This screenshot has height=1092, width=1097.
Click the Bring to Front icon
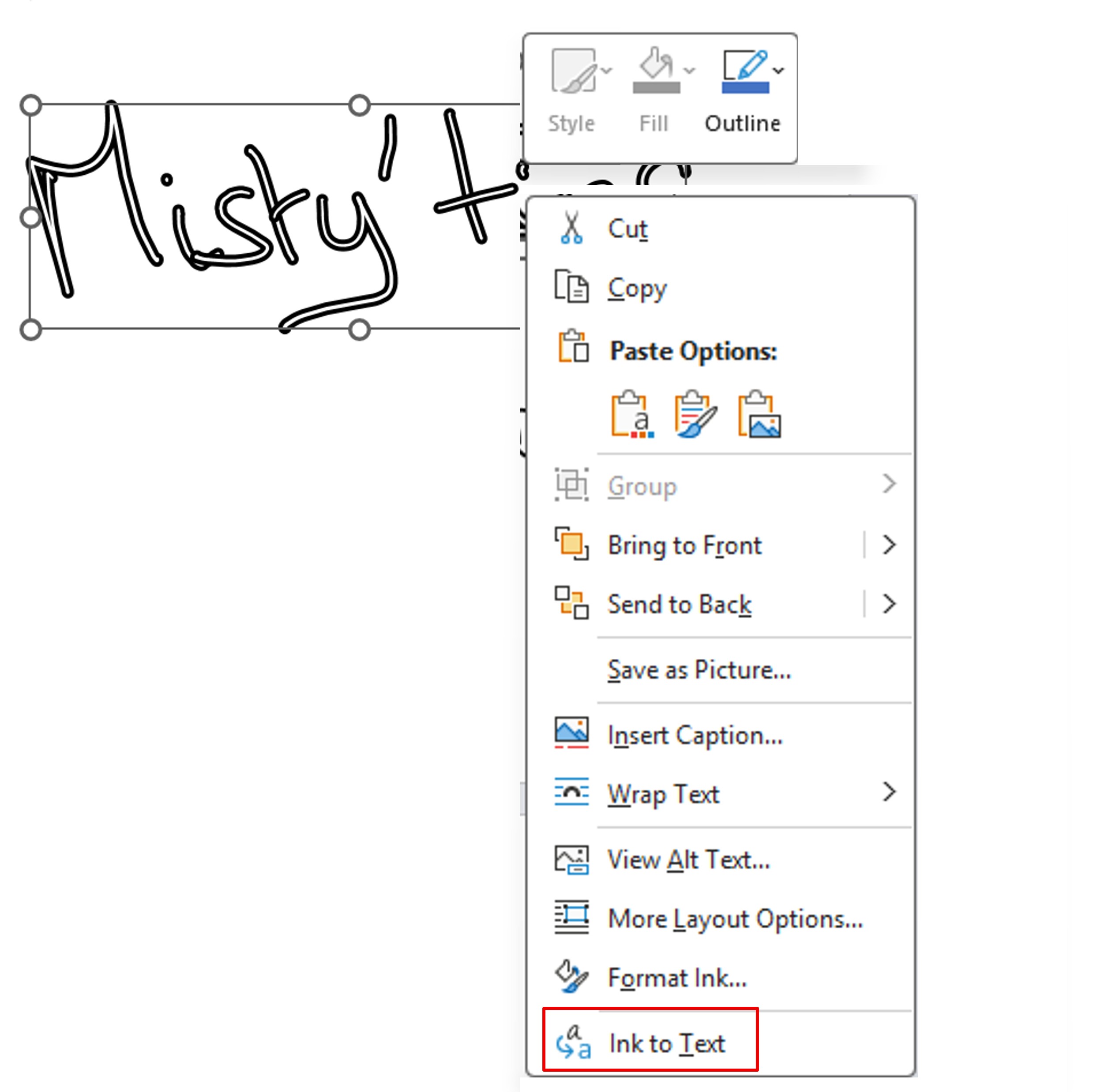pos(571,544)
